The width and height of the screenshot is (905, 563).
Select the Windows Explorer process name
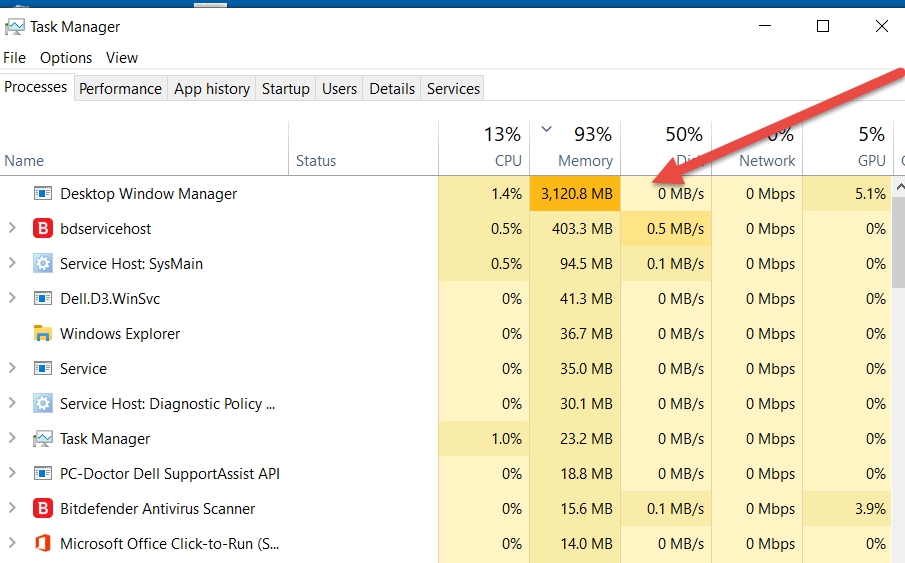coord(120,334)
